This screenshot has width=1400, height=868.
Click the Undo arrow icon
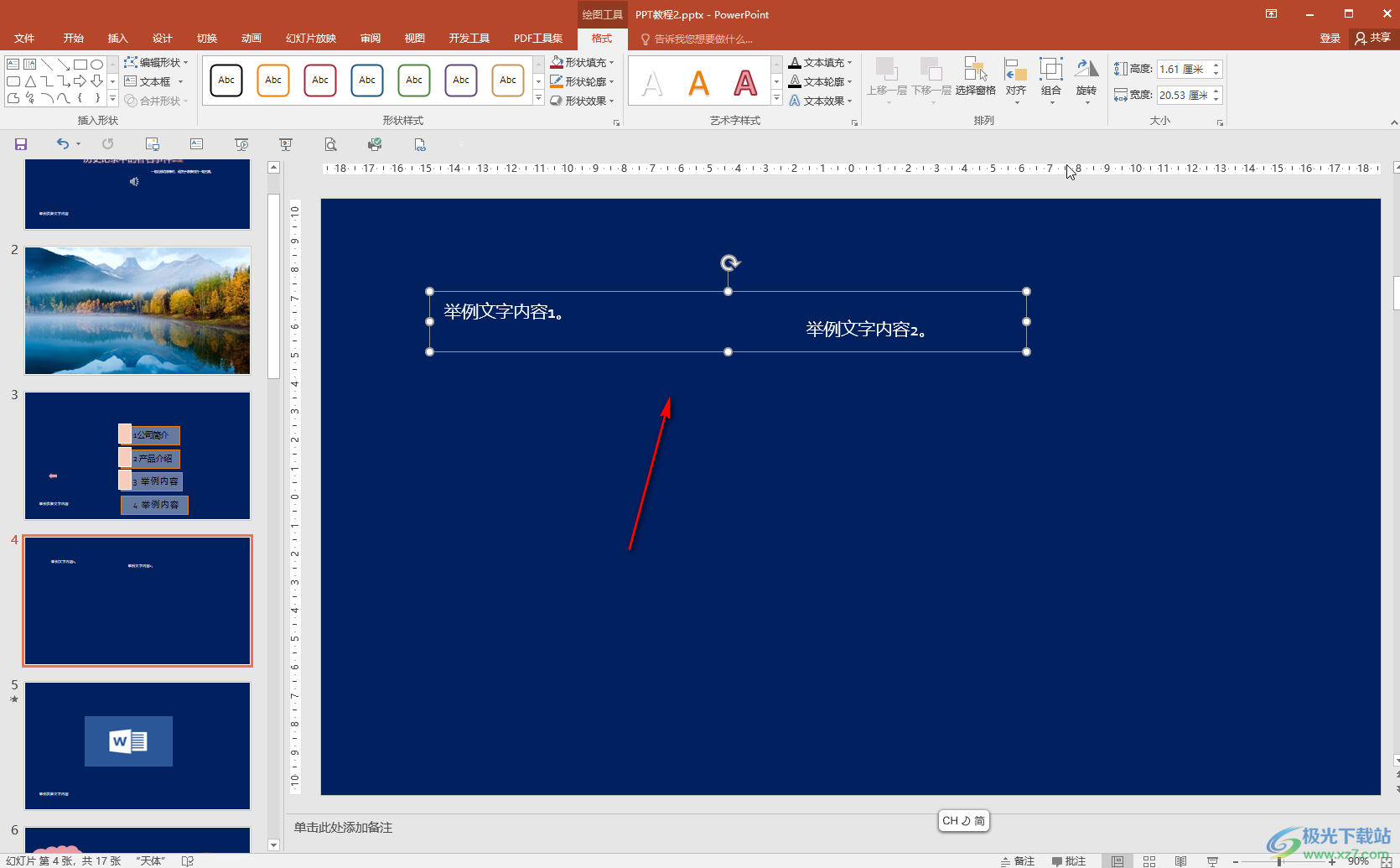pos(63,144)
